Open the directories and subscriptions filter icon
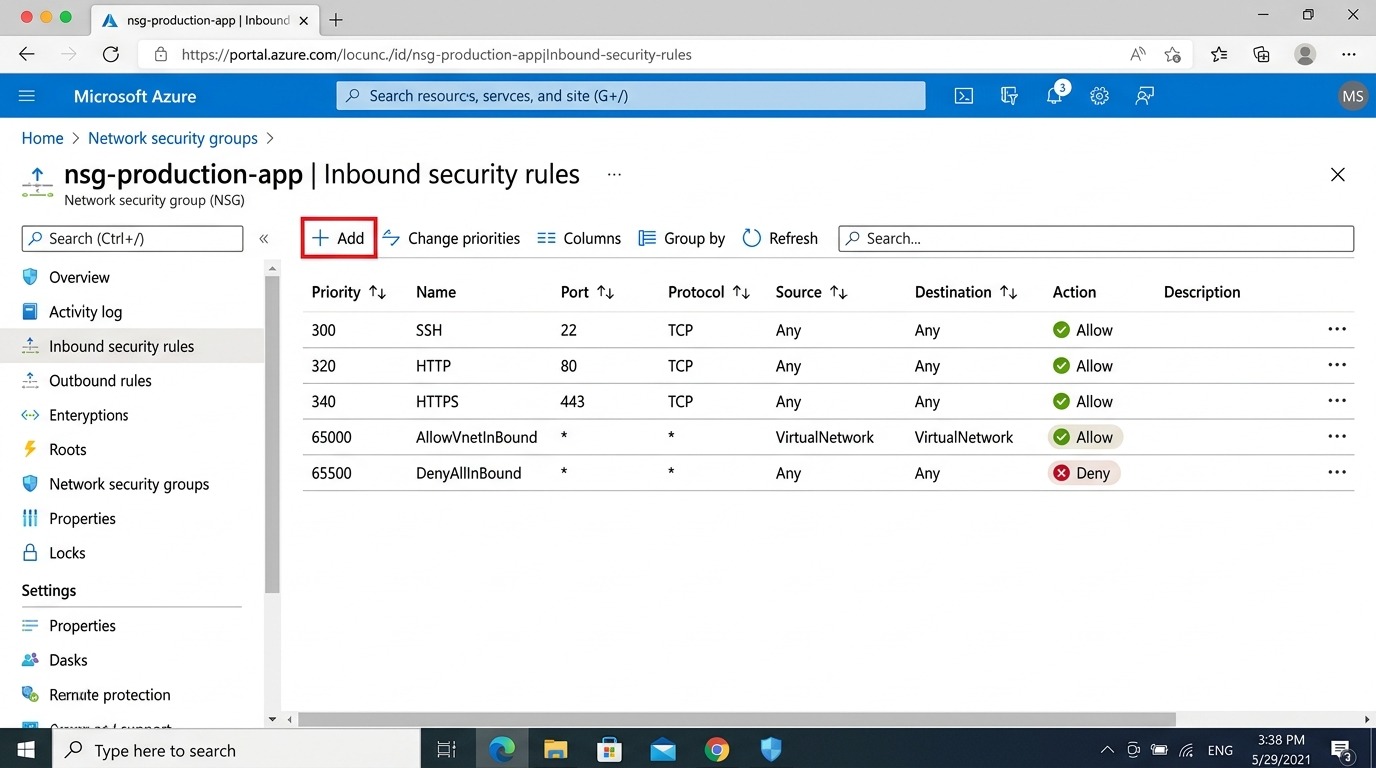The image size is (1376, 768). tap(1009, 96)
